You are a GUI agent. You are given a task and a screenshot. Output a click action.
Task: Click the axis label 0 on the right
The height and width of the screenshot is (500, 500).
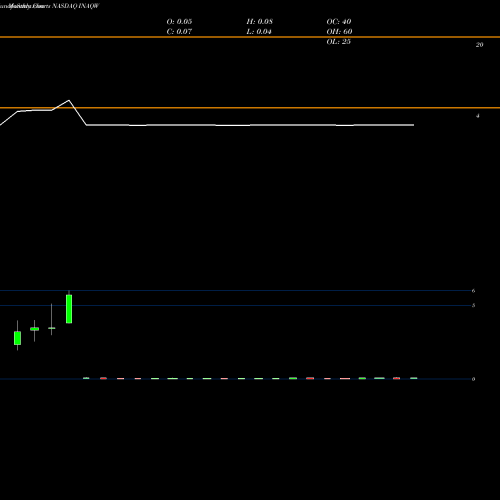(x=473, y=379)
